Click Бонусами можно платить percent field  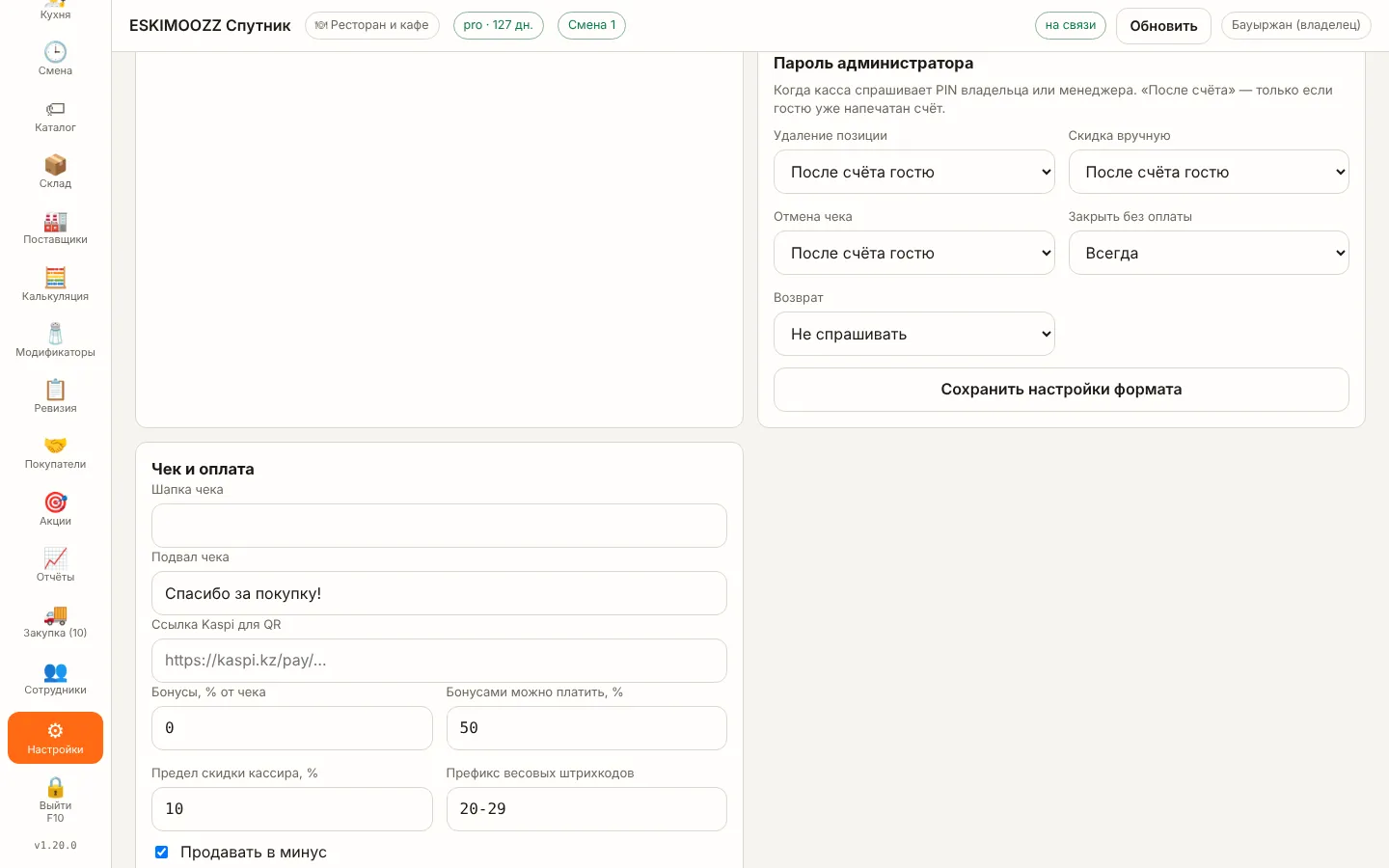tap(586, 728)
